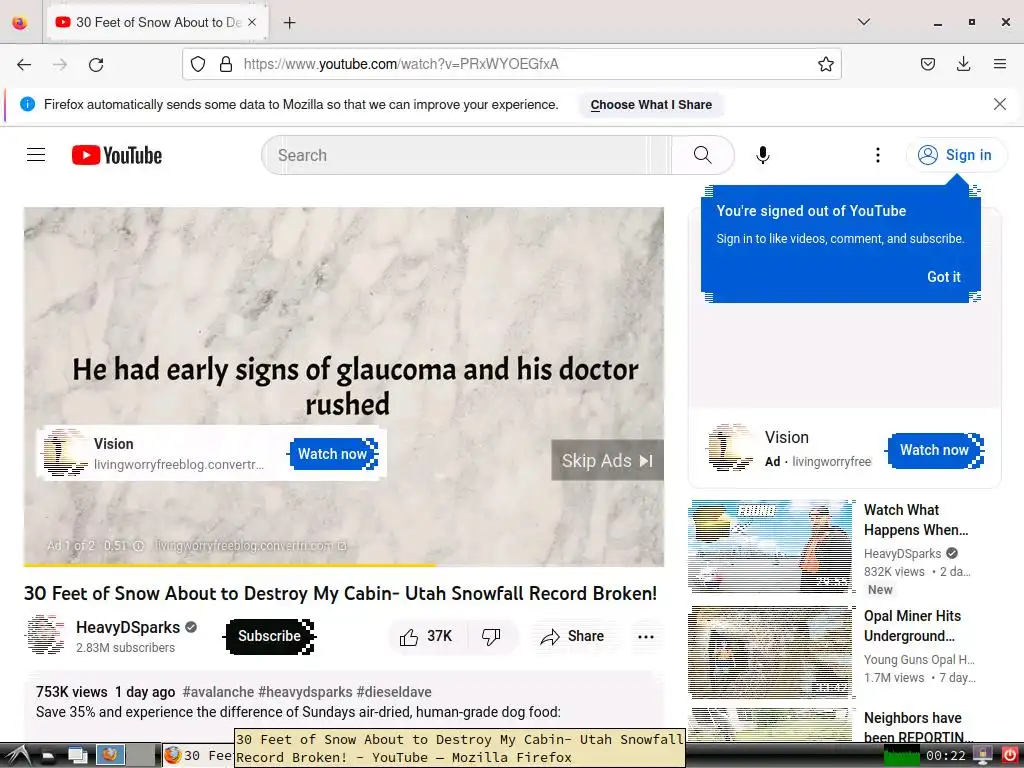This screenshot has width=1024, height=768.
Task: Click Watch now in sidebar Vision ad
Action: coord(935,450)
